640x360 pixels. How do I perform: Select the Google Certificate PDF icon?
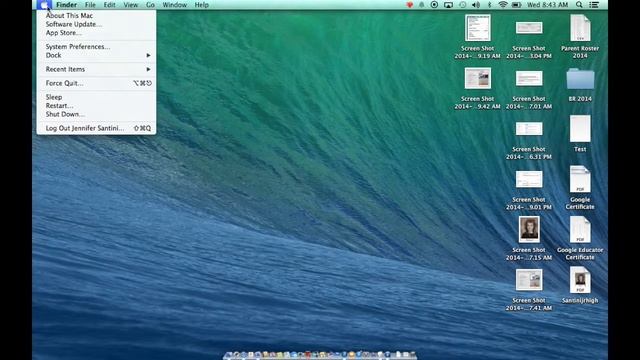tap(580, 179)
